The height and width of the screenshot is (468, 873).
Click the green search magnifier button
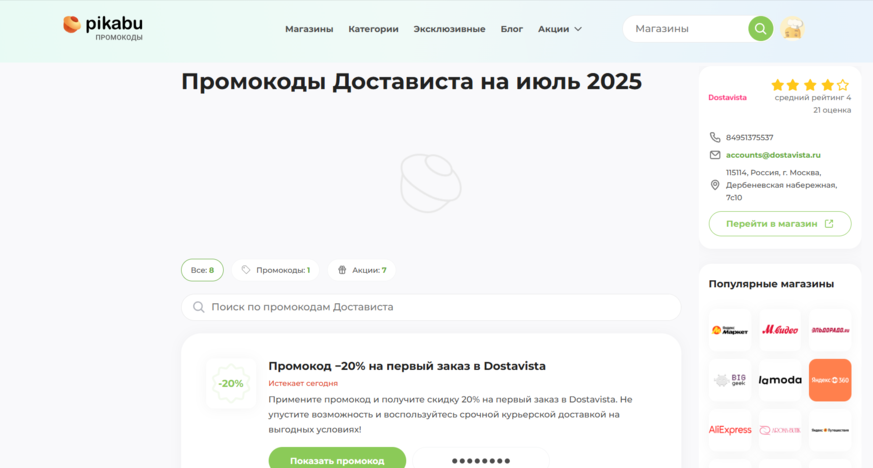[761, 28]
